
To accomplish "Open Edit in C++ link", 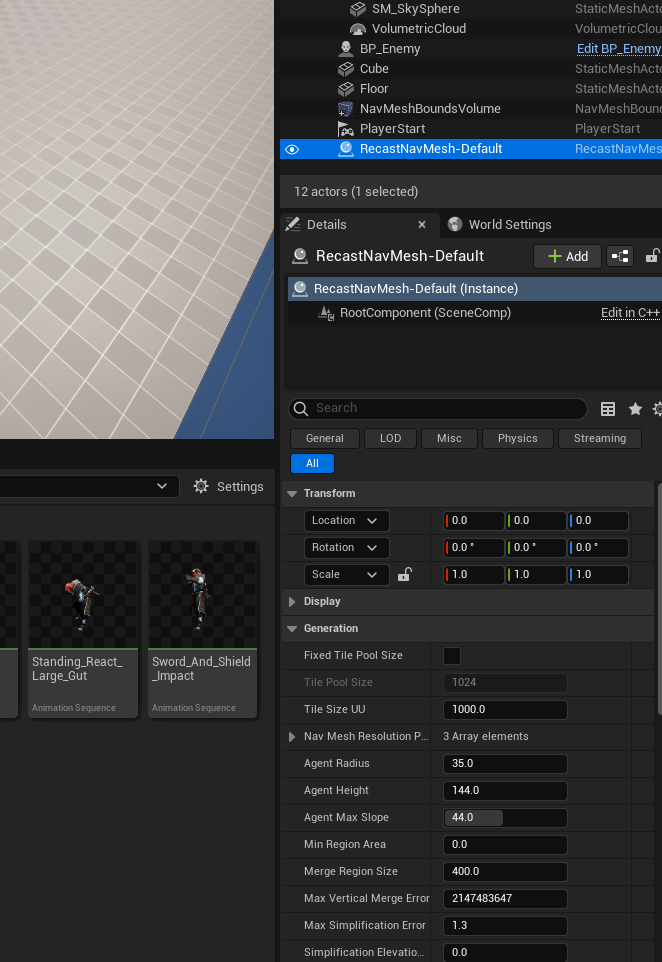I will click(x=630, y=312).
